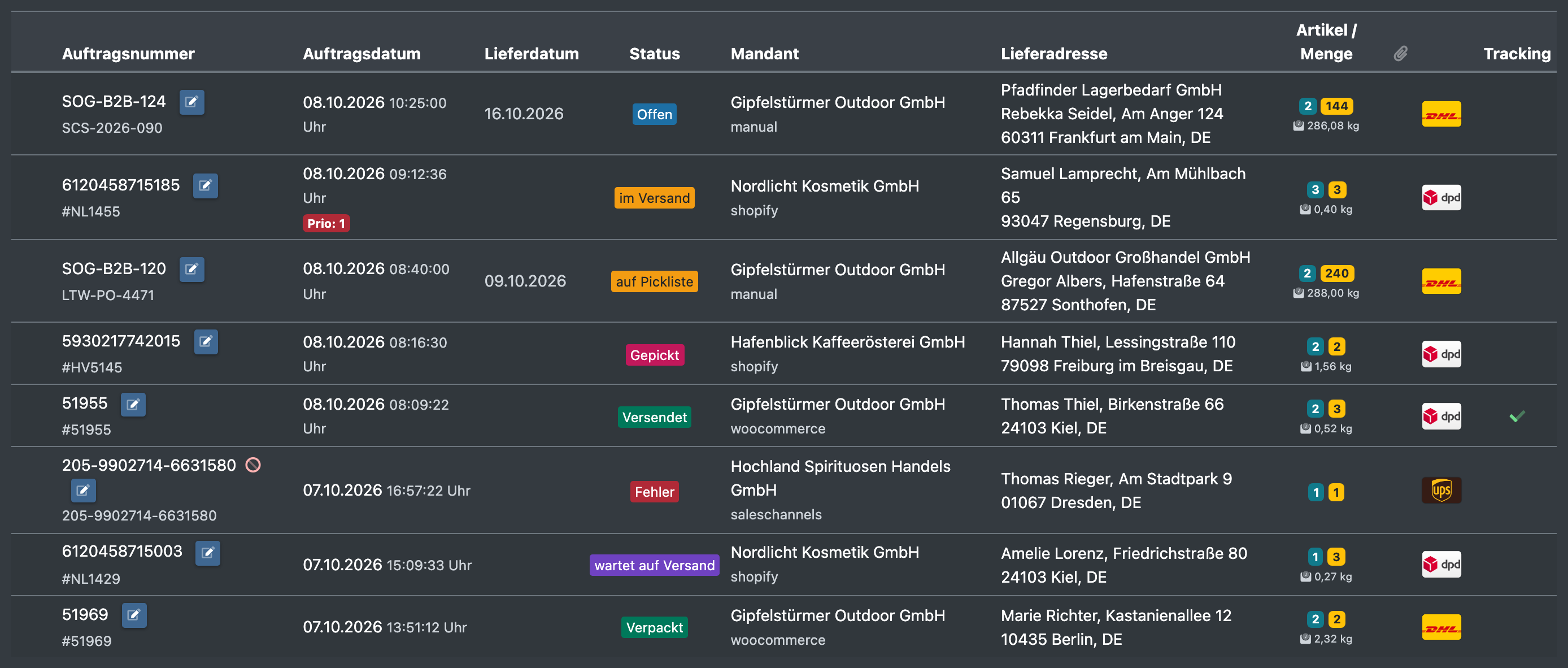
Task: Open order number 5930217742015
Action: 121,341
